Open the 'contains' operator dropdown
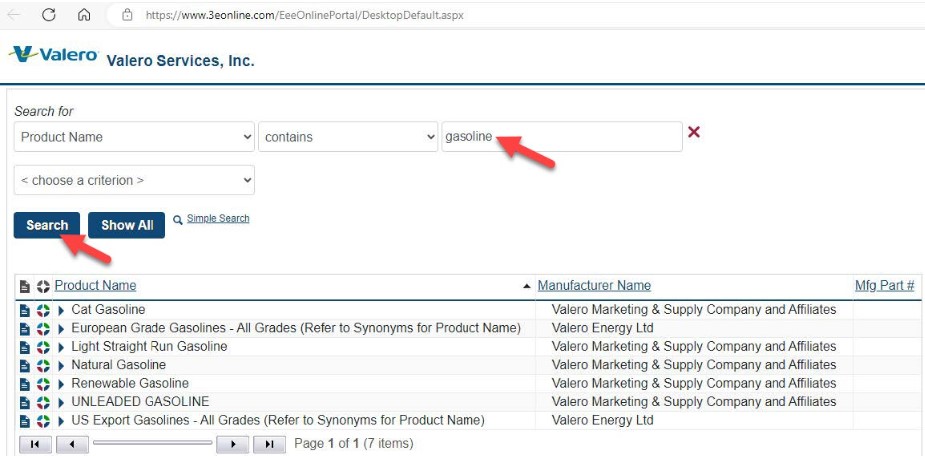 (347, 137)
